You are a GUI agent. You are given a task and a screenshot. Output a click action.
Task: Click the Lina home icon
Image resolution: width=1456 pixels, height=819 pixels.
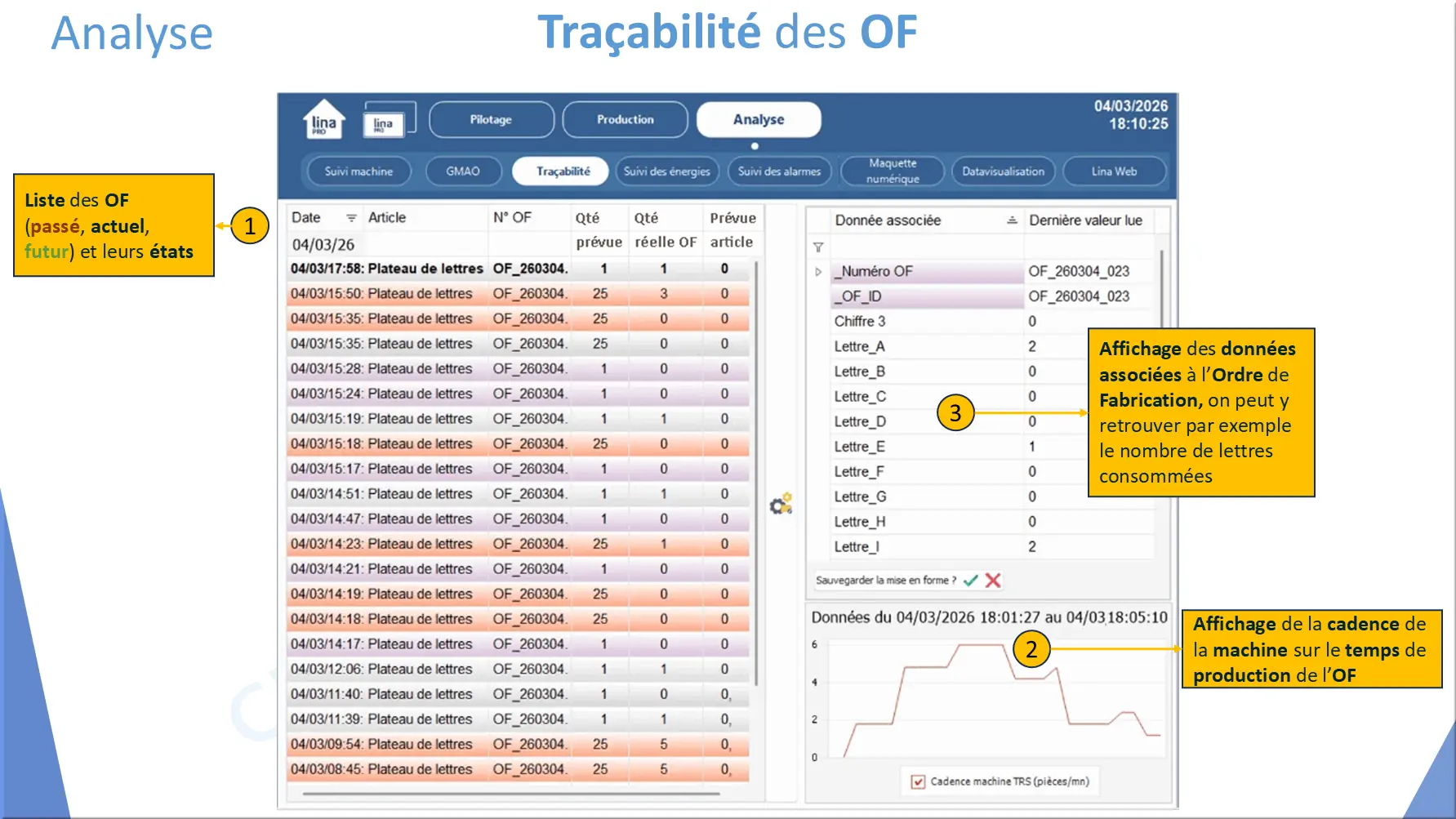(324, 120)
